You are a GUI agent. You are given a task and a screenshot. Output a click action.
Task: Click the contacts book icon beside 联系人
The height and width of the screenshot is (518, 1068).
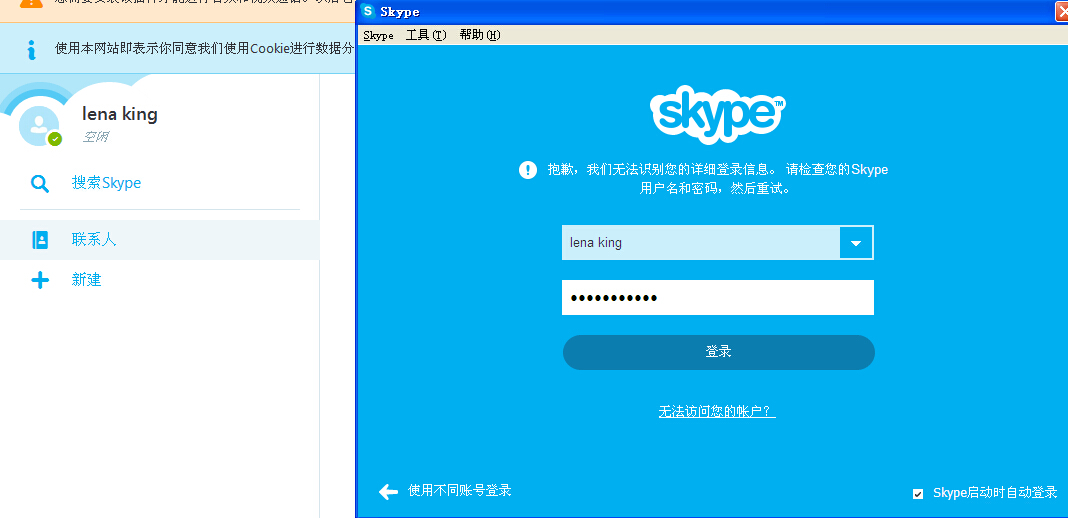pos(40,240)
